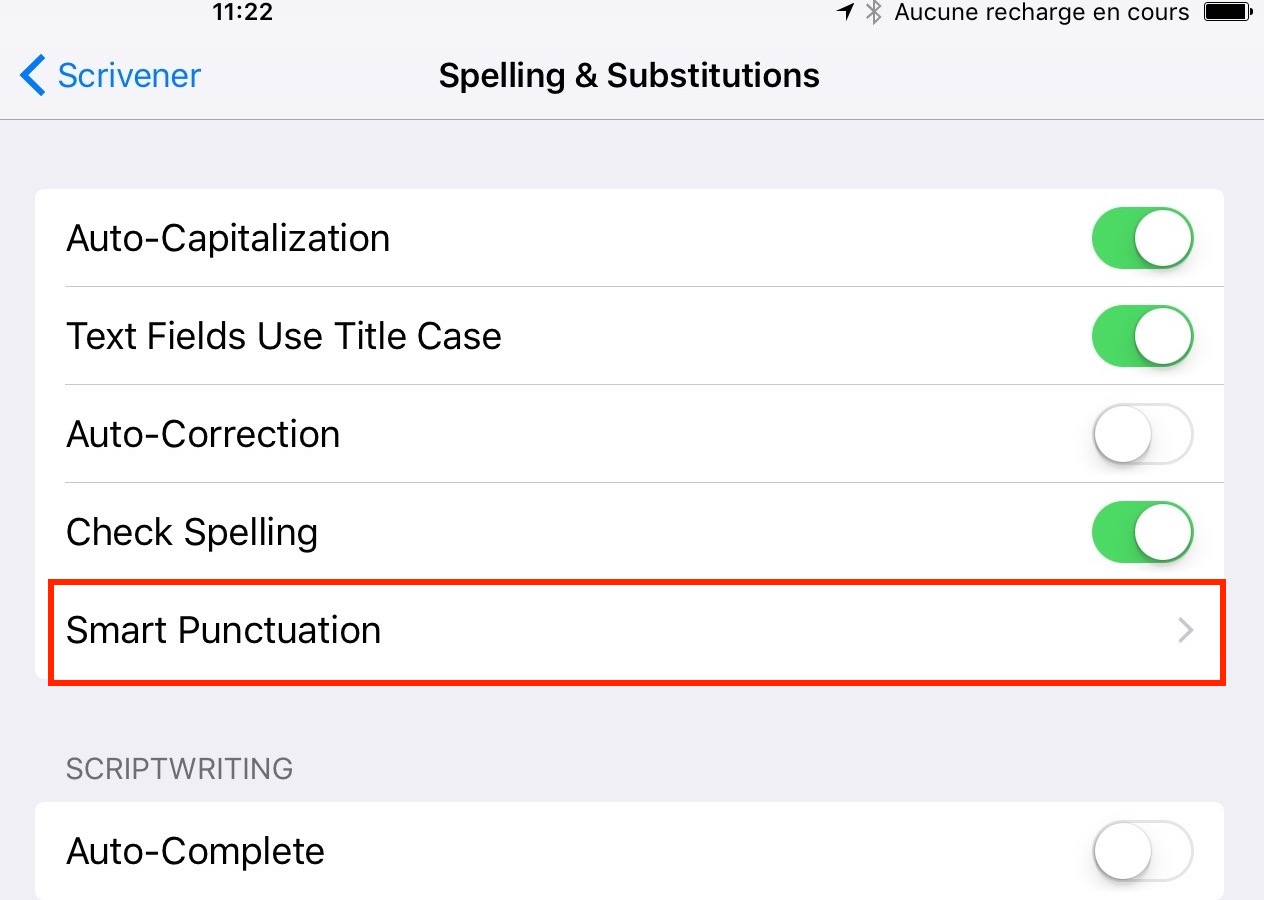Tap the Spelling & Substitutions title
The height and width of the screenshot is (900, 1264).
[628, 74]
